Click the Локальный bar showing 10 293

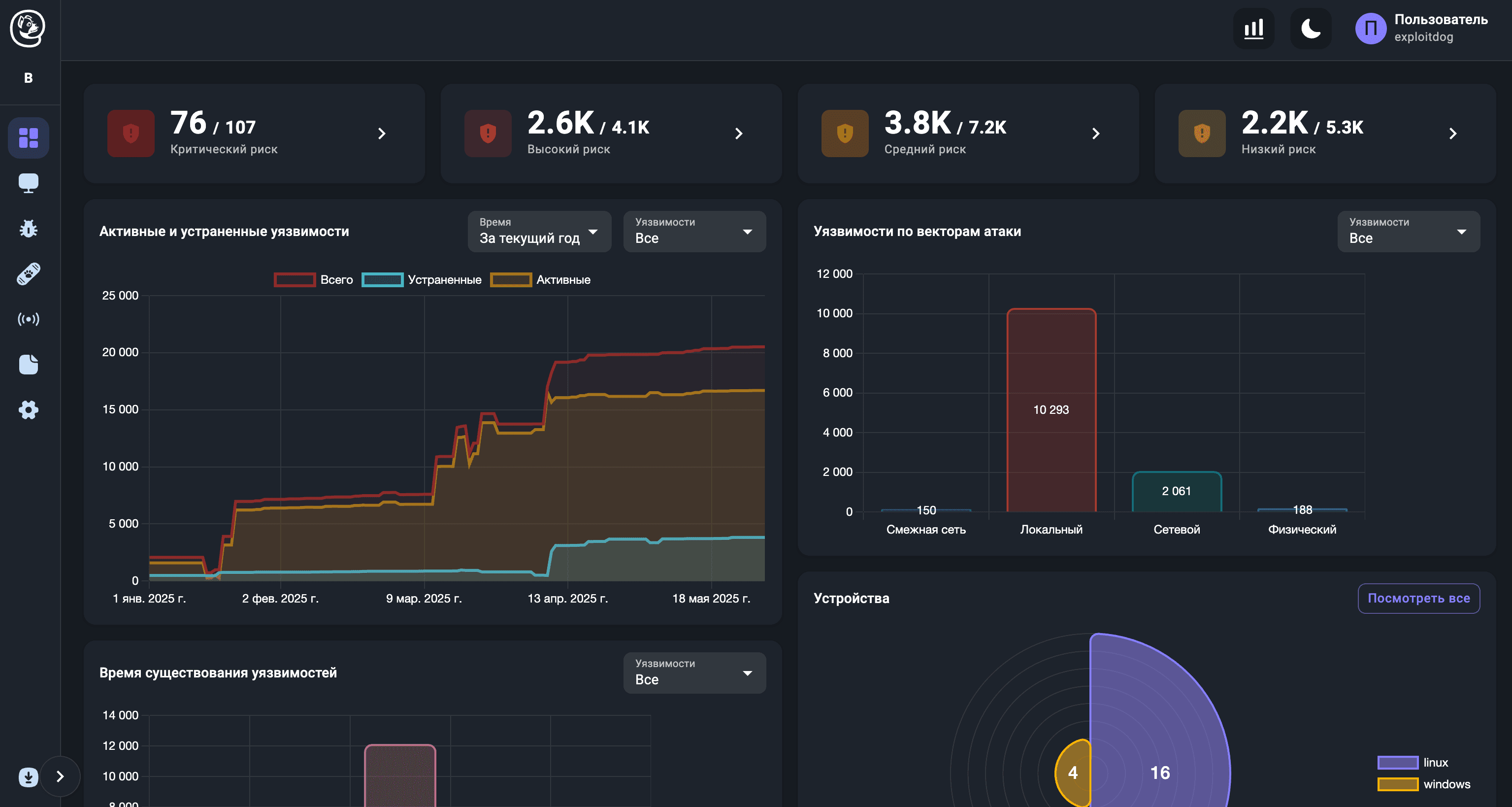point(1051,409)
